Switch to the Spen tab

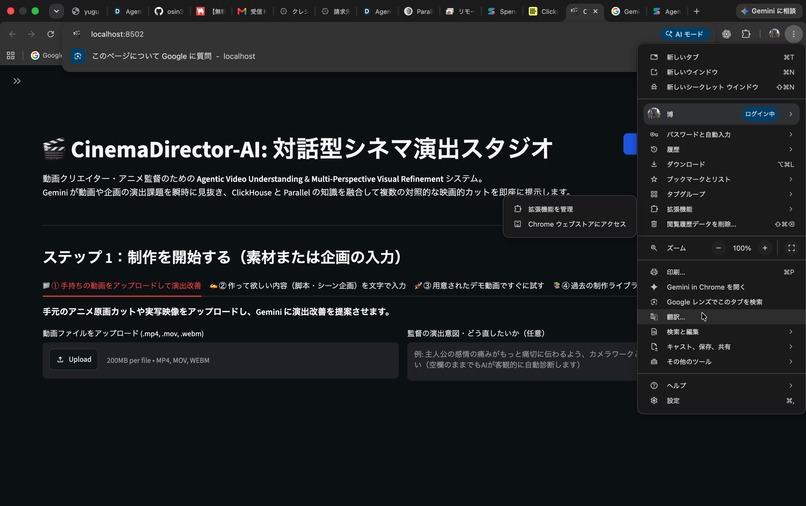tap(502, 11)
